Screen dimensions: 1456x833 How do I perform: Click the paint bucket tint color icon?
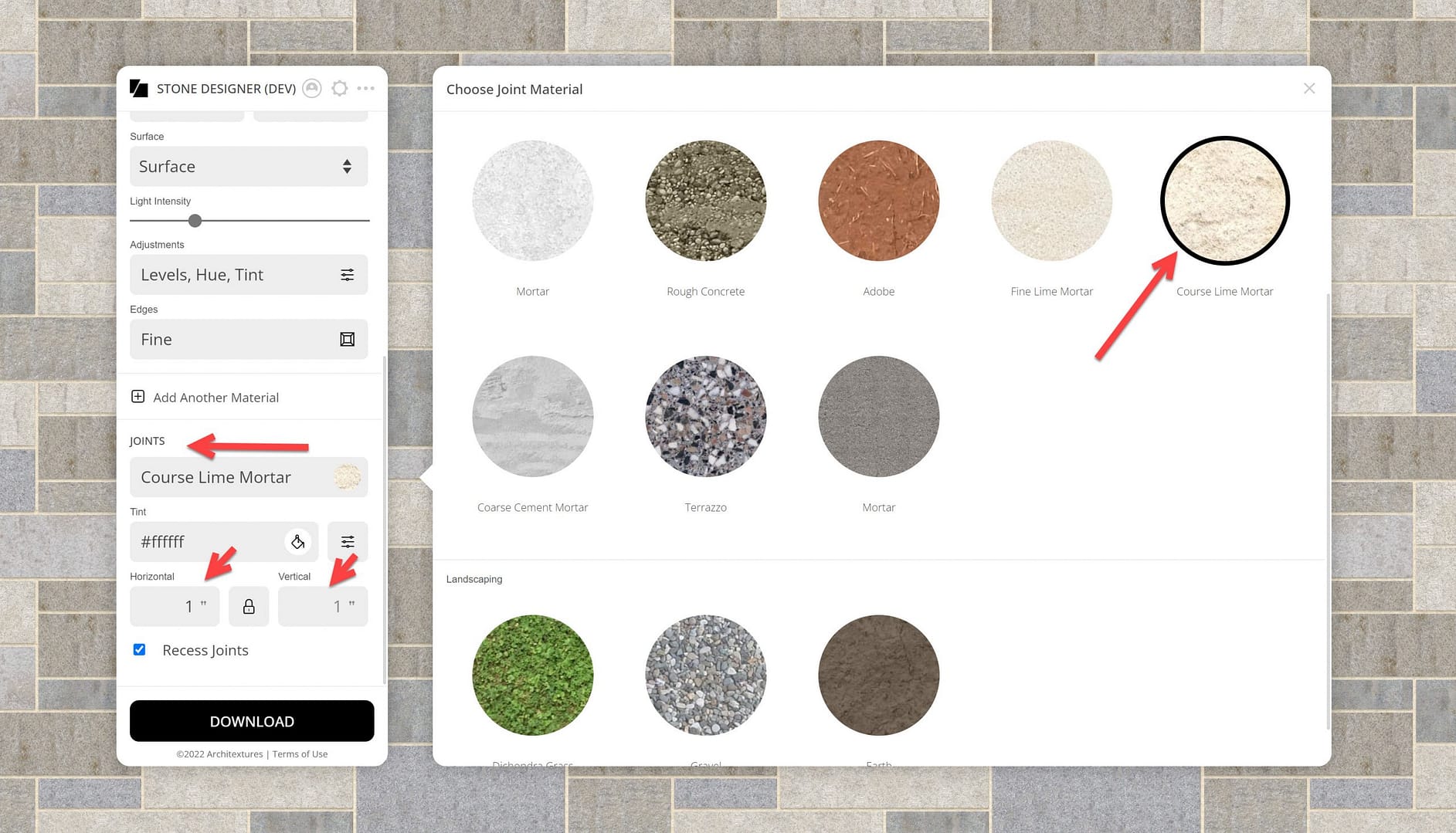(x=297, y=542)
